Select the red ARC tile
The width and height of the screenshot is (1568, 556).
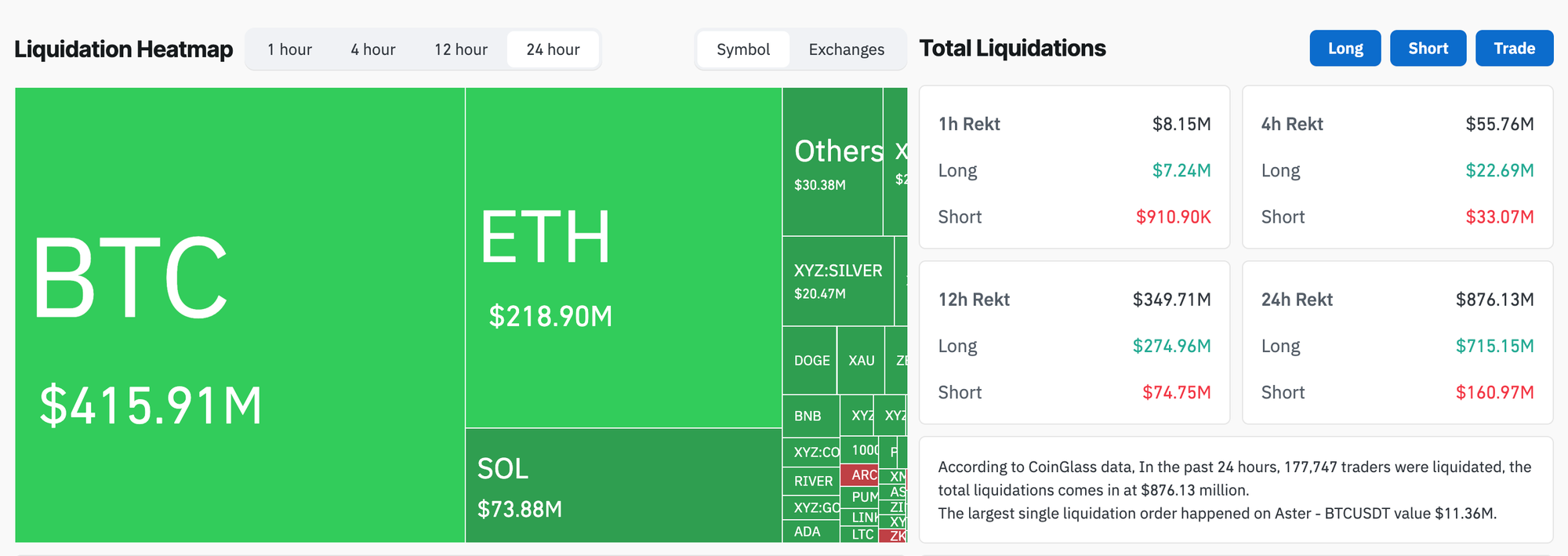coord(859,475)
